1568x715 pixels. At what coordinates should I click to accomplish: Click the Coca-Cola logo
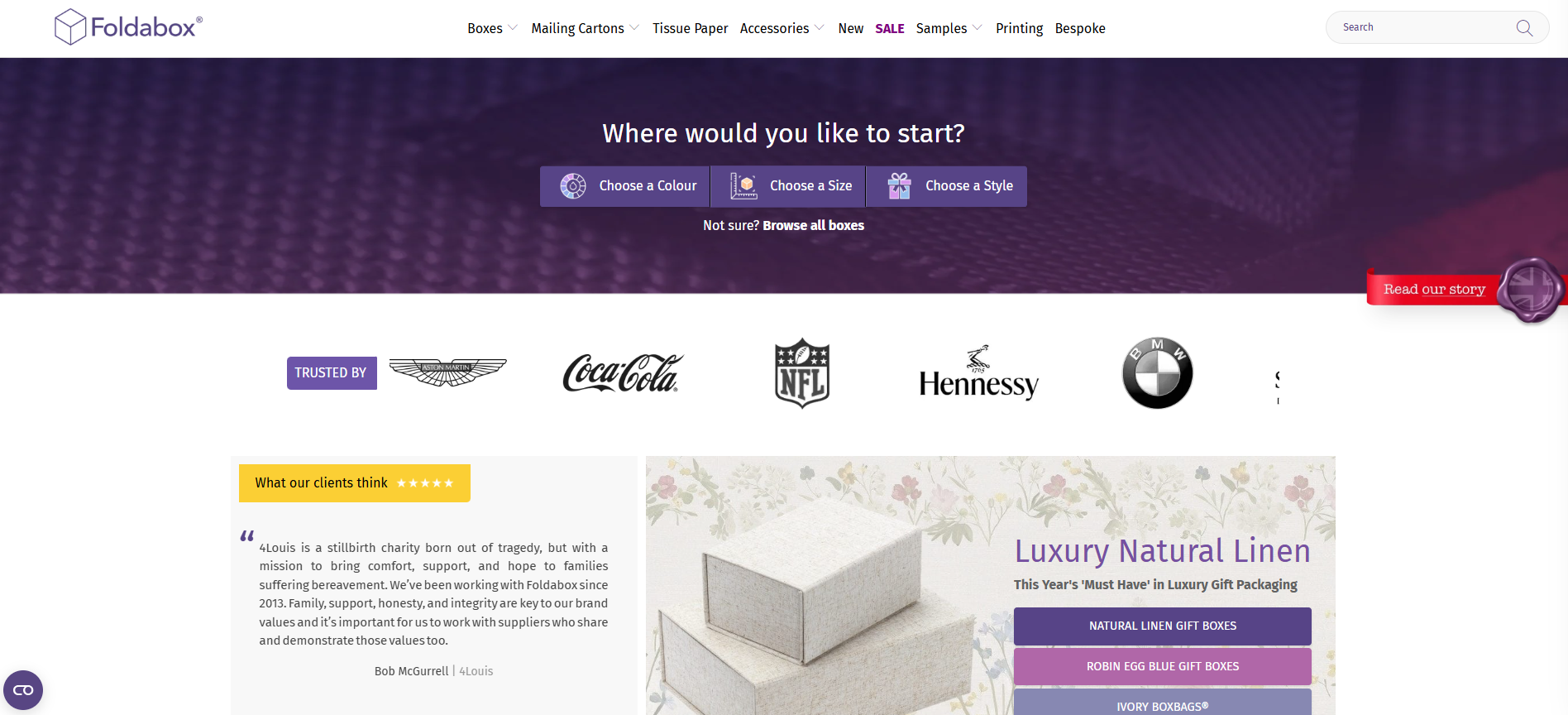(623, 373)
